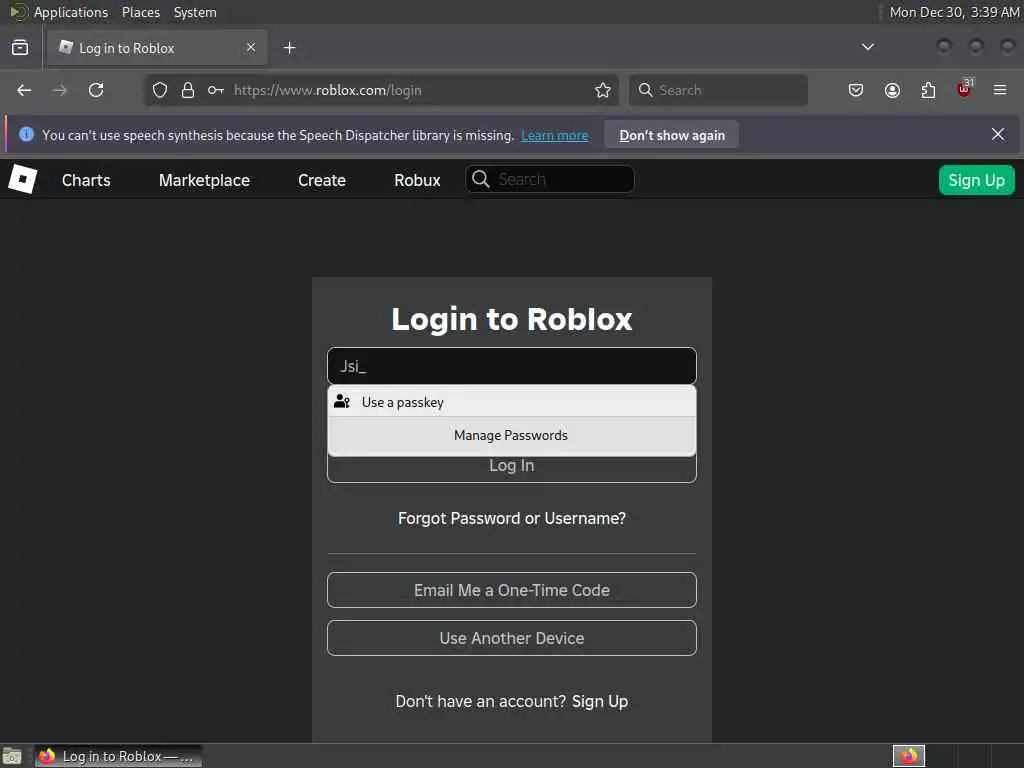Screen dimensions: 1024x768
Task: Click the clock showing Mon Dec 30
Action: [954, 12]
